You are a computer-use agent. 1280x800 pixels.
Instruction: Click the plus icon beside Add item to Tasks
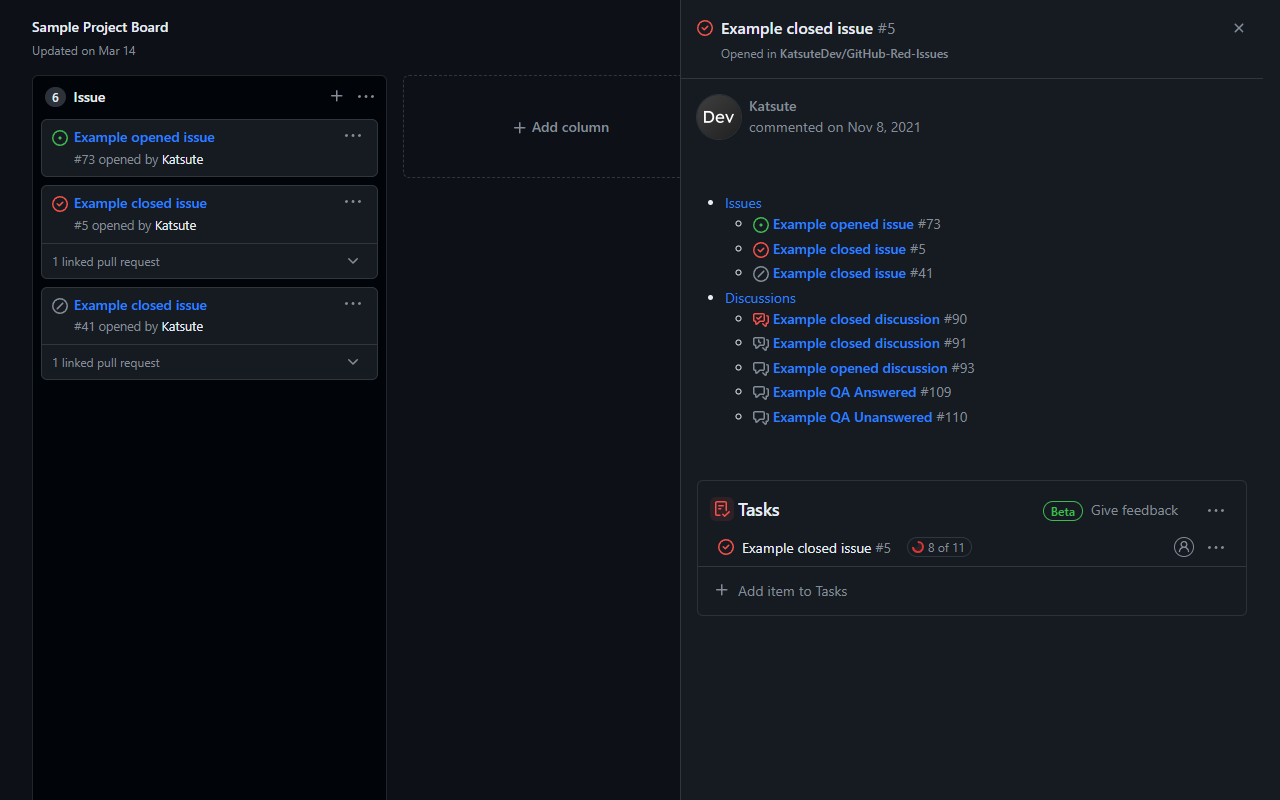(722, 590)
